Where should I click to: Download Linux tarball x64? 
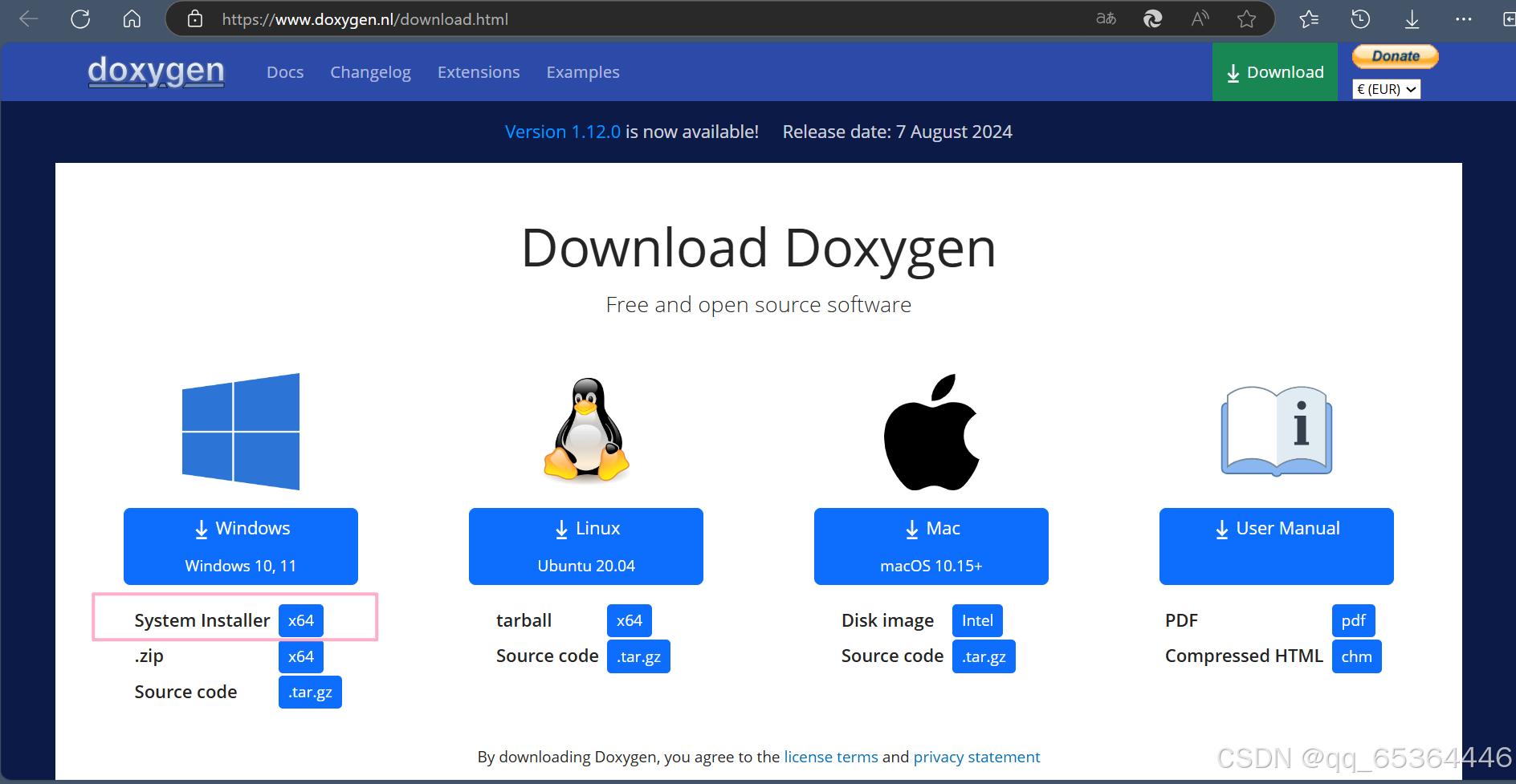630,620
